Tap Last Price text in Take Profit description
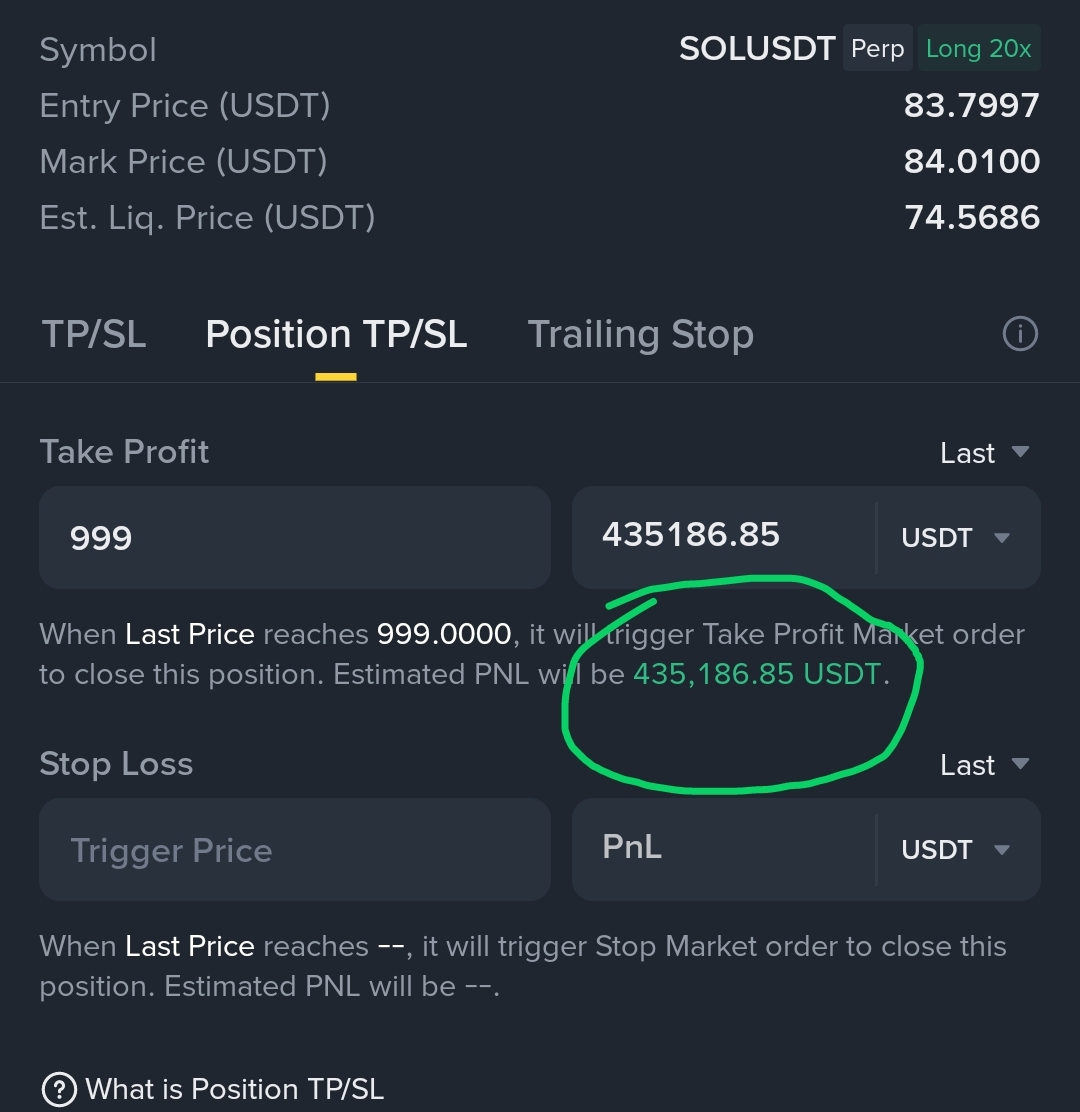Viewport: 1080px width, 1112px height. 190,634
